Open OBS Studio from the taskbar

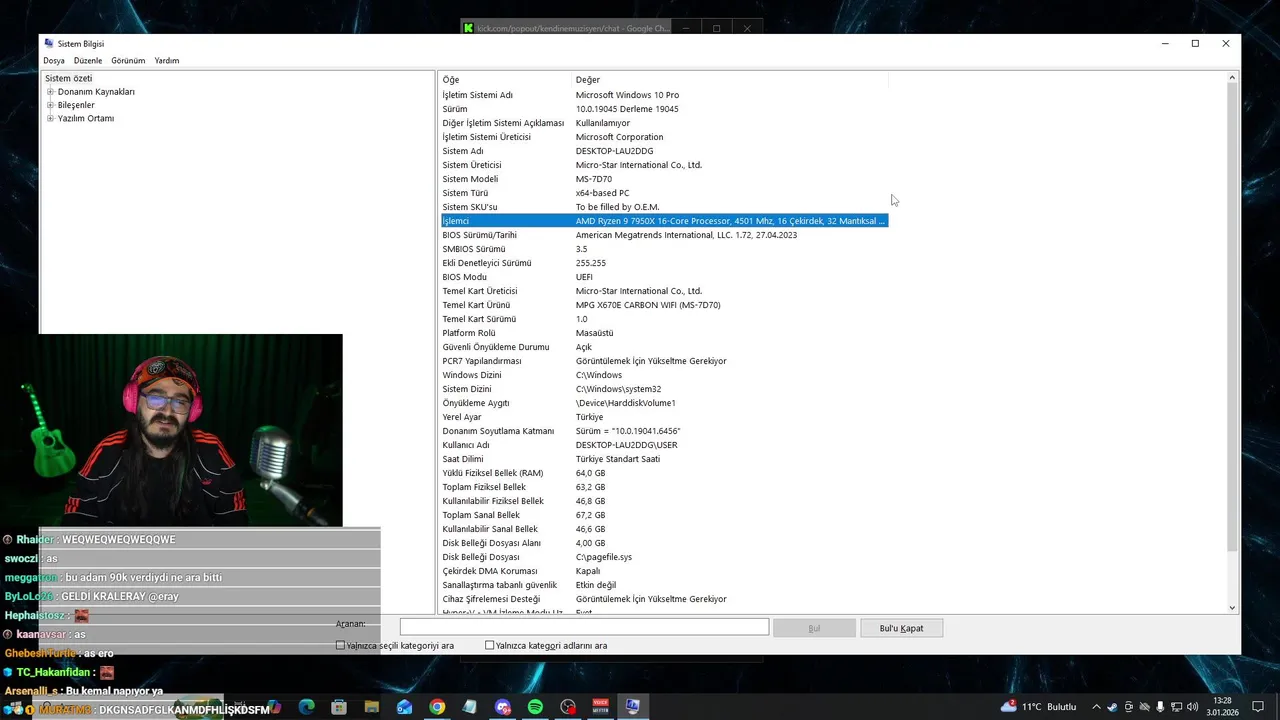coord(568,707)
